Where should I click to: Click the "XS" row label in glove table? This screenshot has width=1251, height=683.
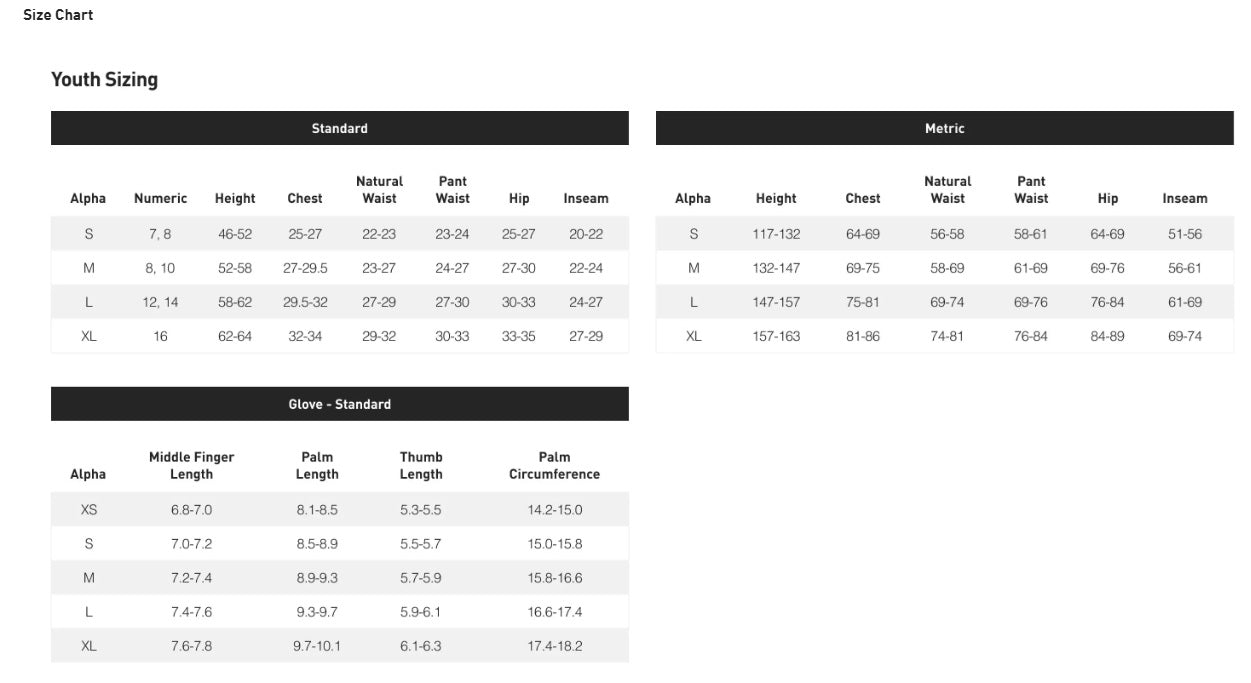[x=89, y=510]
